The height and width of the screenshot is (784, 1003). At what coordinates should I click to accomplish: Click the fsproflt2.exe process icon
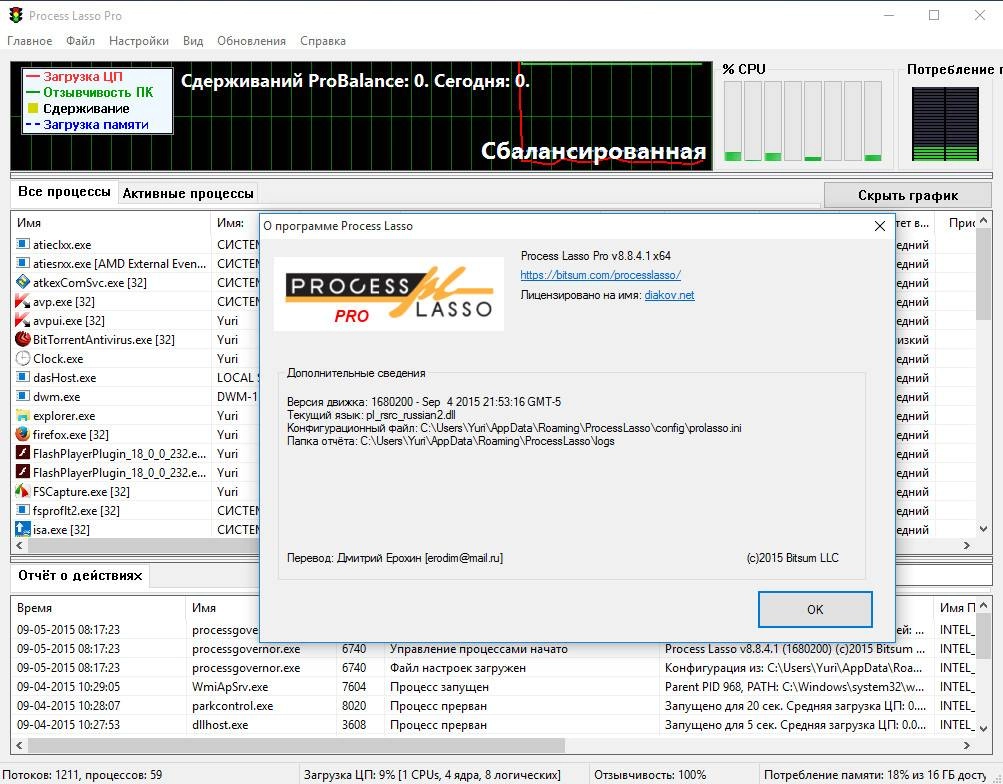[22, 510]
